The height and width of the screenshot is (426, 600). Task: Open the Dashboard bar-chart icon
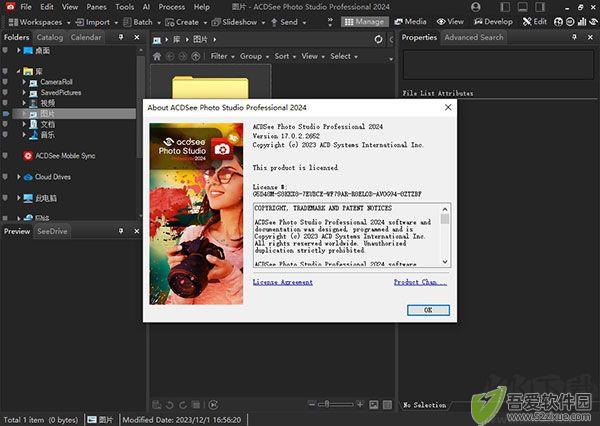pyautogui.click(x=582, y=22)
